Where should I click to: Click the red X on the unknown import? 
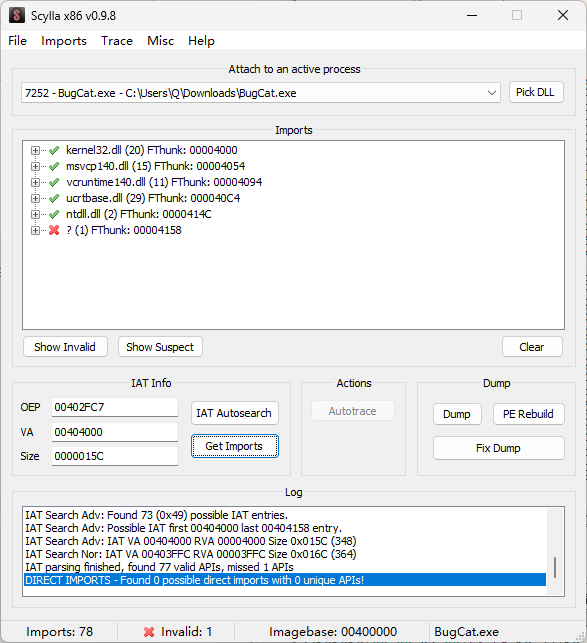coord(54,230)
